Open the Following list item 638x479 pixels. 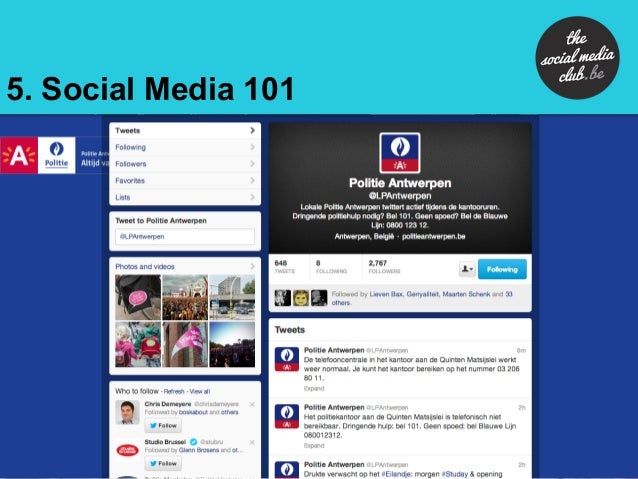tap(185, 147)
